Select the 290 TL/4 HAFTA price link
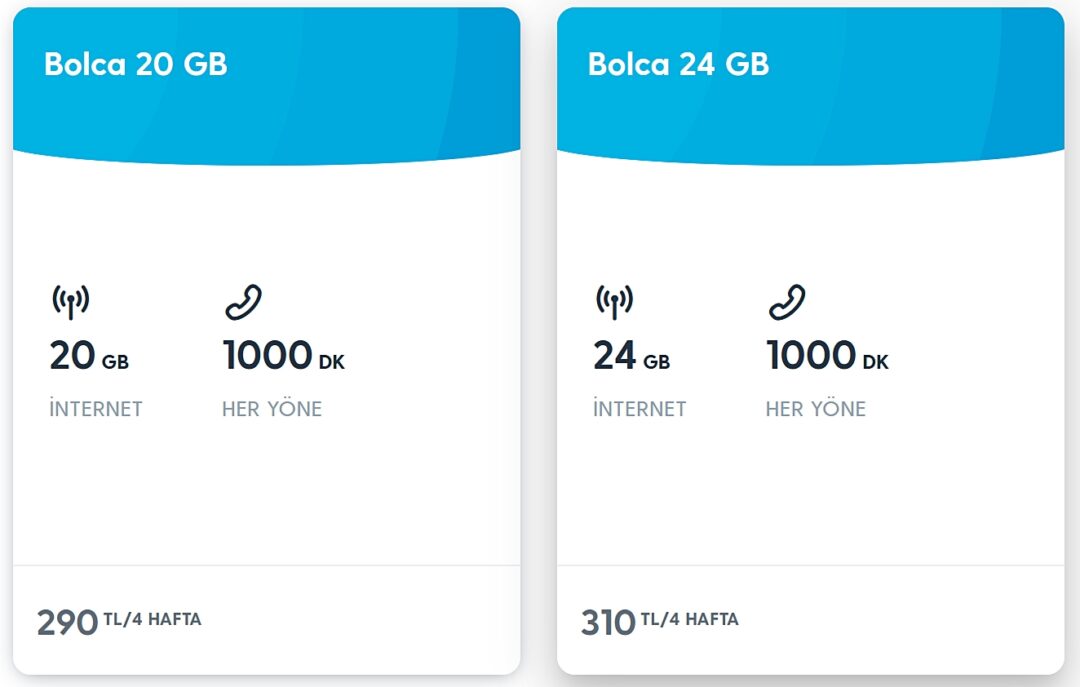 coord(118,619)
